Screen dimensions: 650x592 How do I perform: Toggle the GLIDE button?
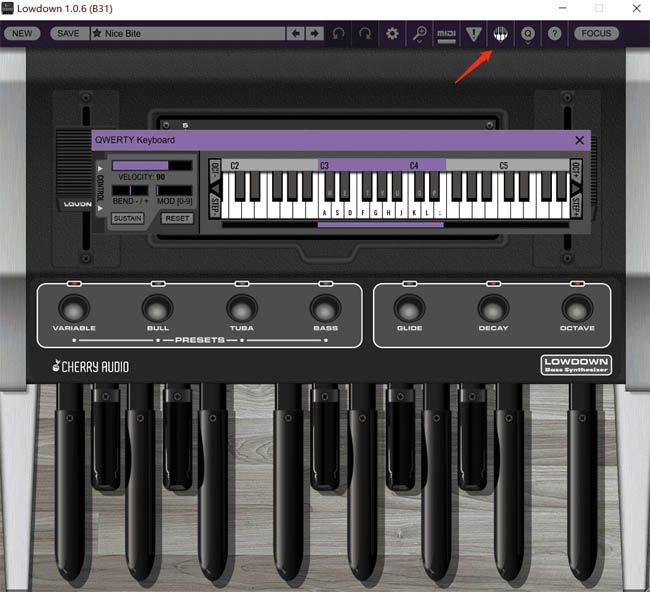click(410, 308)
